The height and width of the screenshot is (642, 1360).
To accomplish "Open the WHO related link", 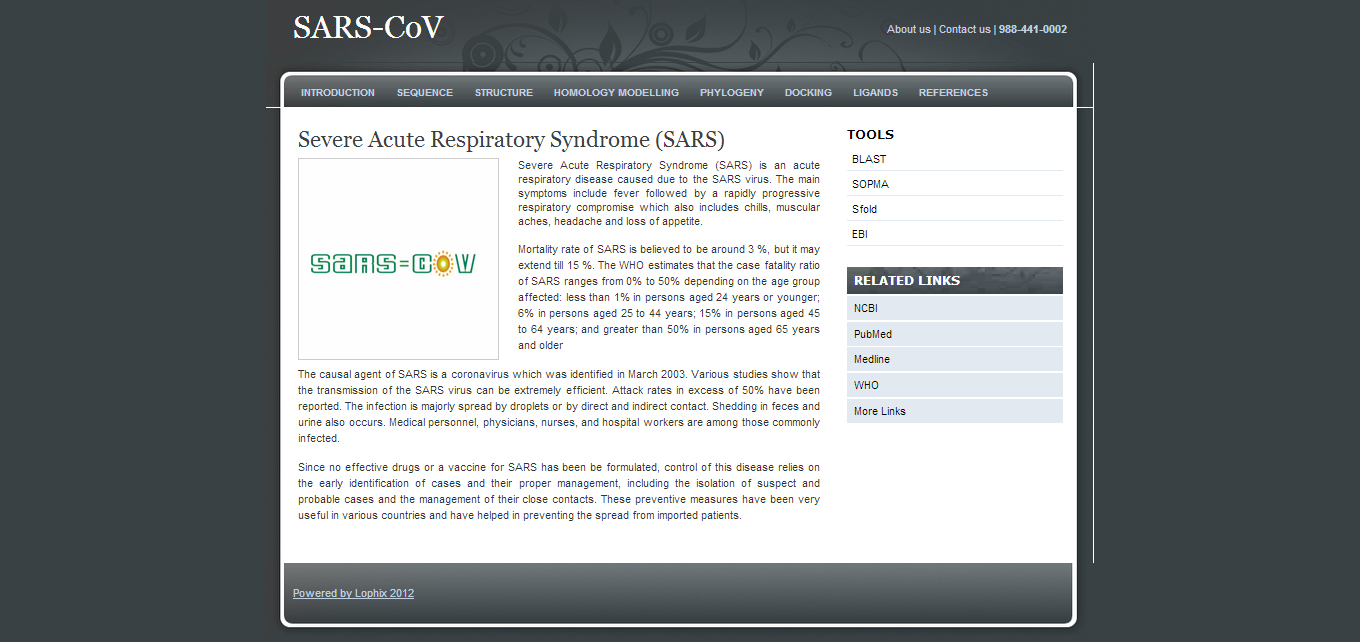I will point(866,384).
